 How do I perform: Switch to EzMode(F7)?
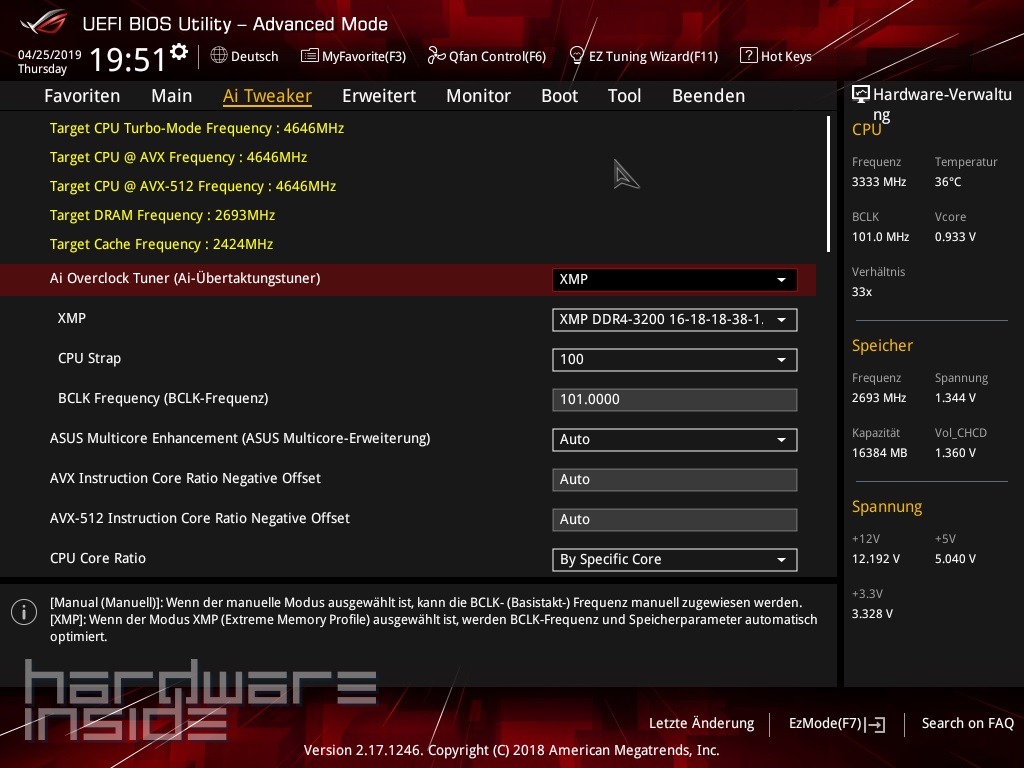[x=836, y=723]
